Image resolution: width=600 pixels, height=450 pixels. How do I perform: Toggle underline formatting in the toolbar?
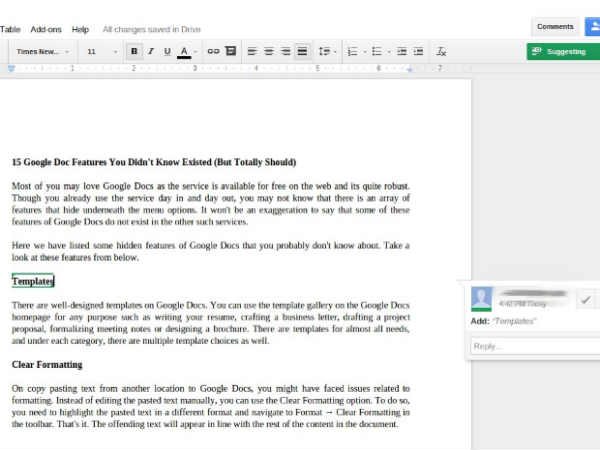point(167,51)
